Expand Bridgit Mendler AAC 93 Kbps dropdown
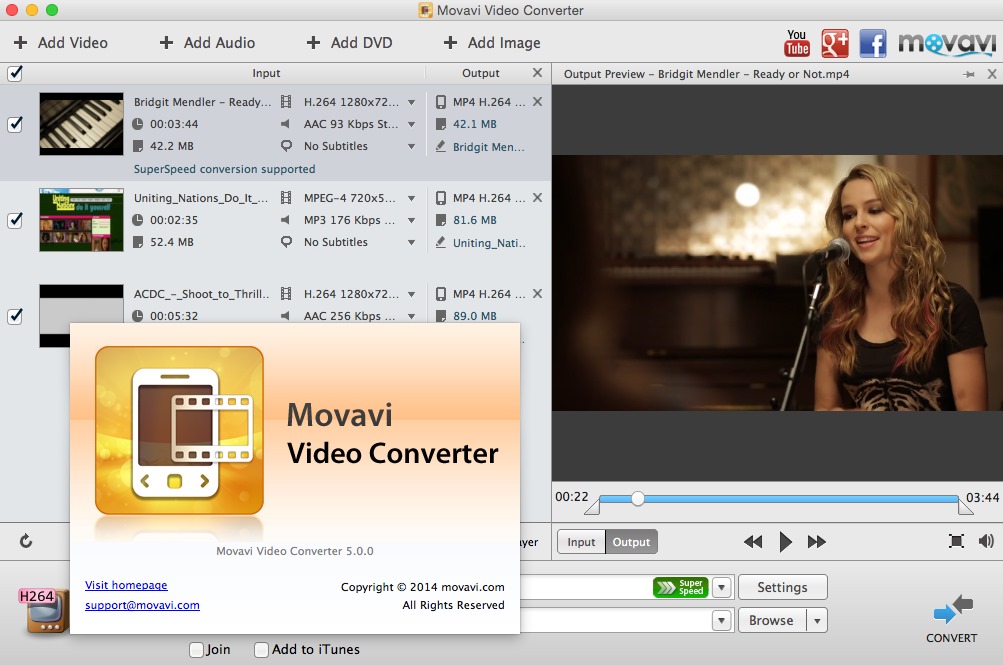Image resolution: width=1003 pixels, height=665 pixels. (x=411, y=124)
